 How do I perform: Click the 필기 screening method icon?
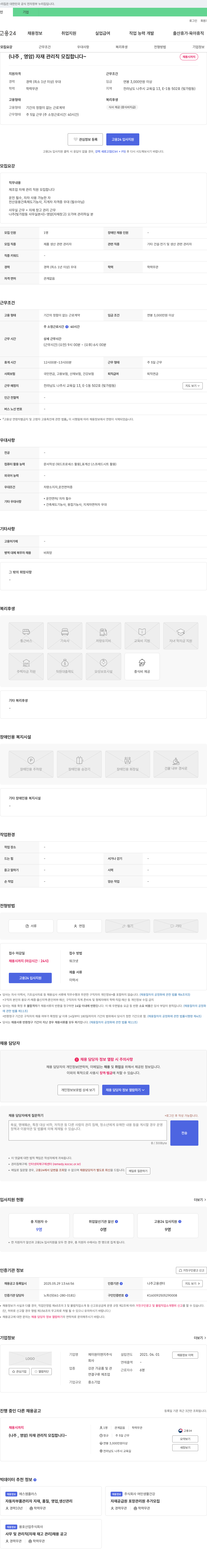(x=127, y=926)
